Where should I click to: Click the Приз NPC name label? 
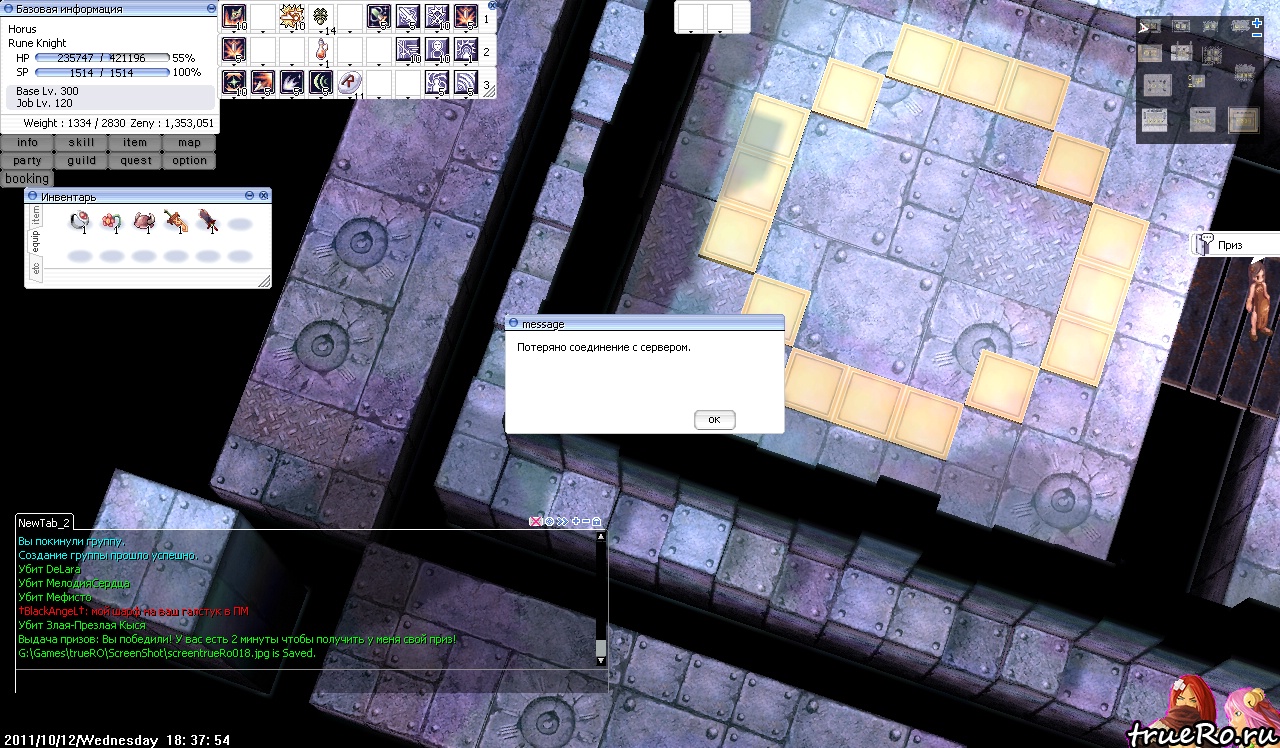1229,245
